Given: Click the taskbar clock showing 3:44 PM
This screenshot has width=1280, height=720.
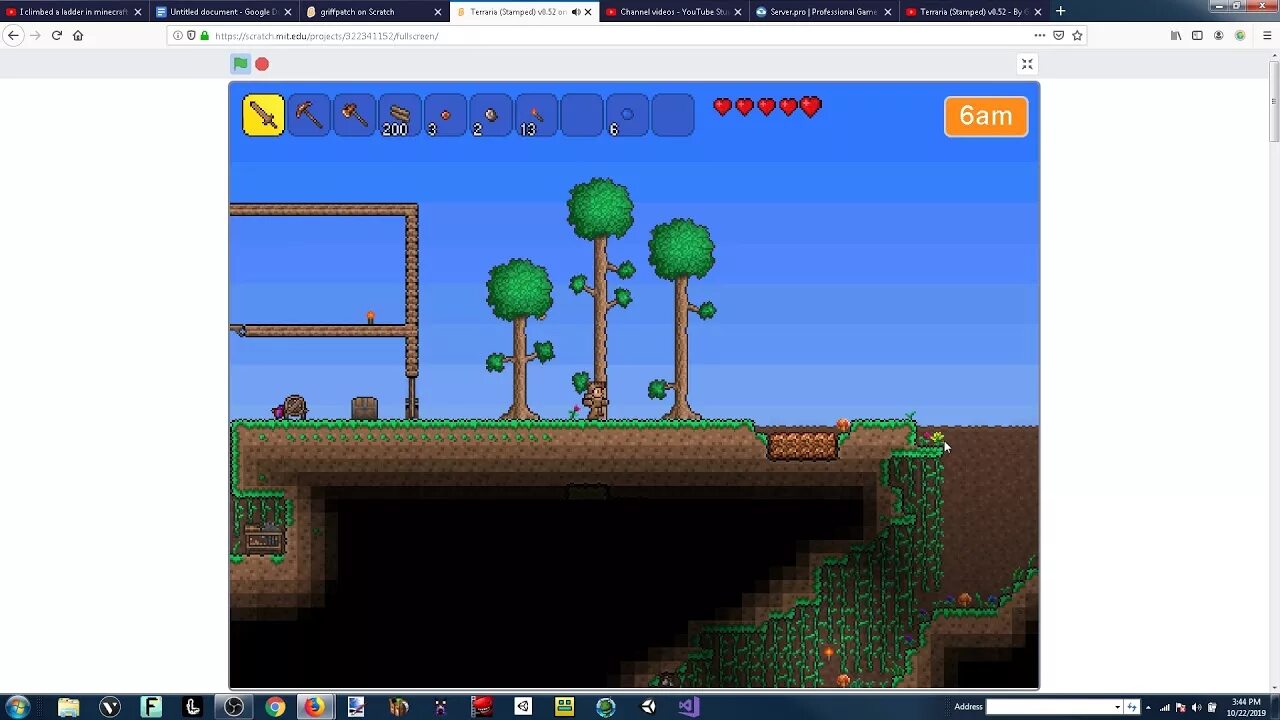Looking at the screenshot, I should pos(1245,707).
